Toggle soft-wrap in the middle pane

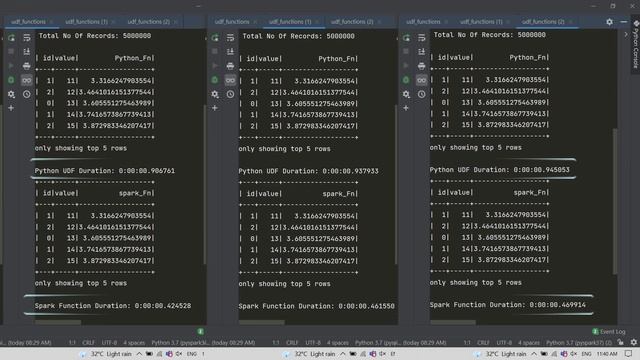point(230,38)
